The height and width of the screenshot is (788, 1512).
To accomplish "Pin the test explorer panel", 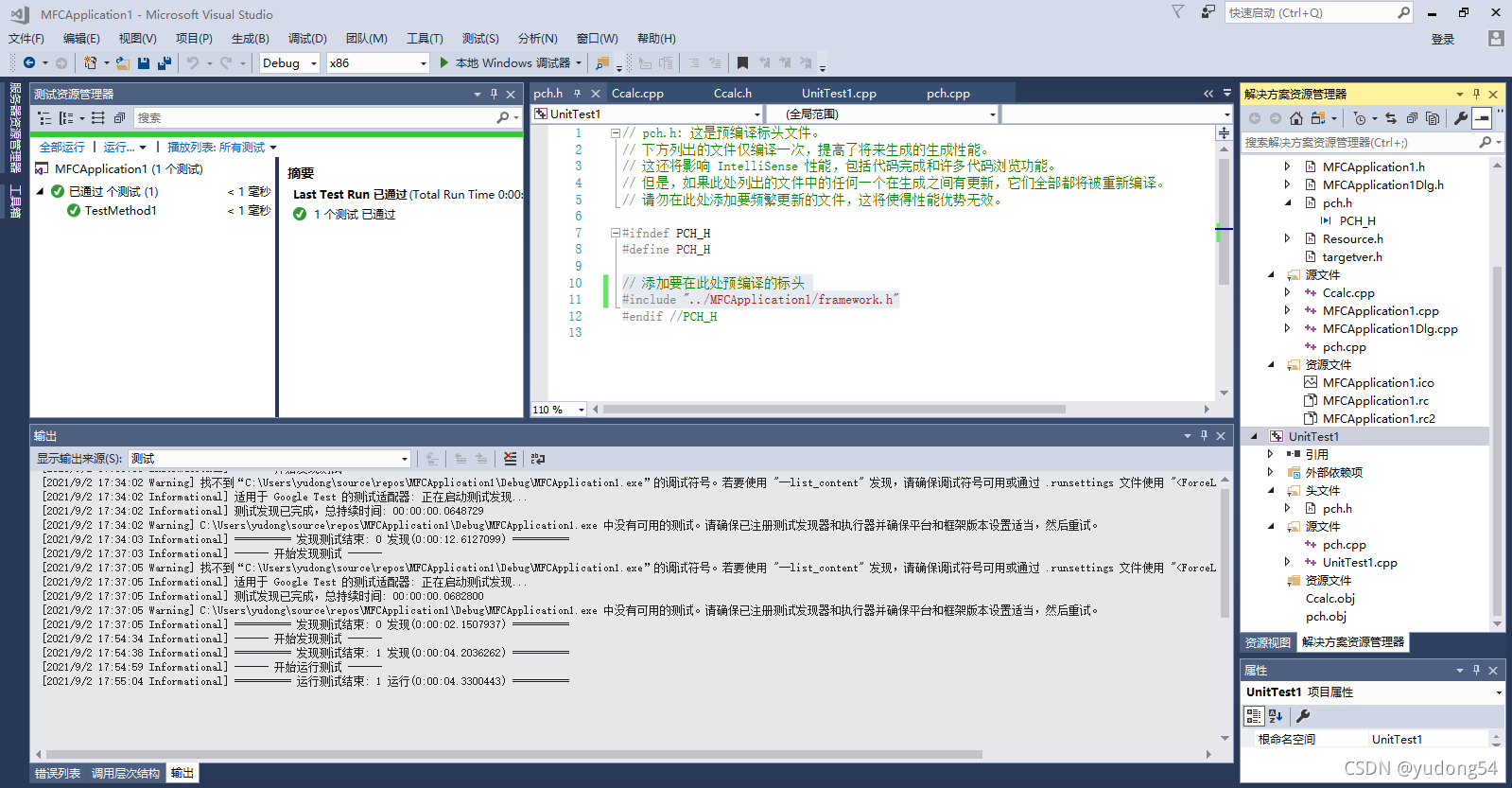I will click(494, 94).
